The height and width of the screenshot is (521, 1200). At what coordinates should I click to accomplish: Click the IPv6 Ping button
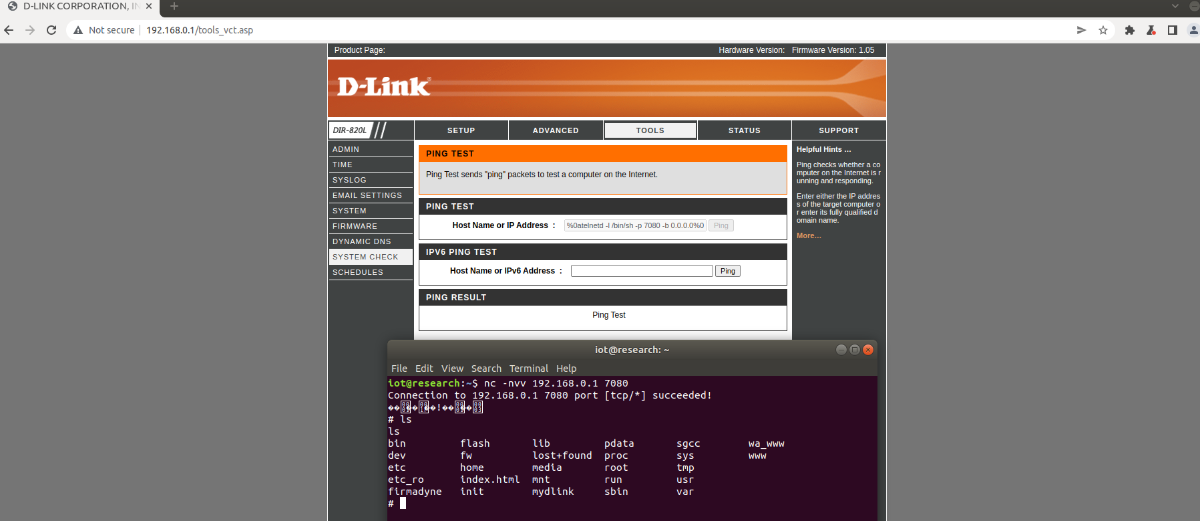(x=728, y=271)
